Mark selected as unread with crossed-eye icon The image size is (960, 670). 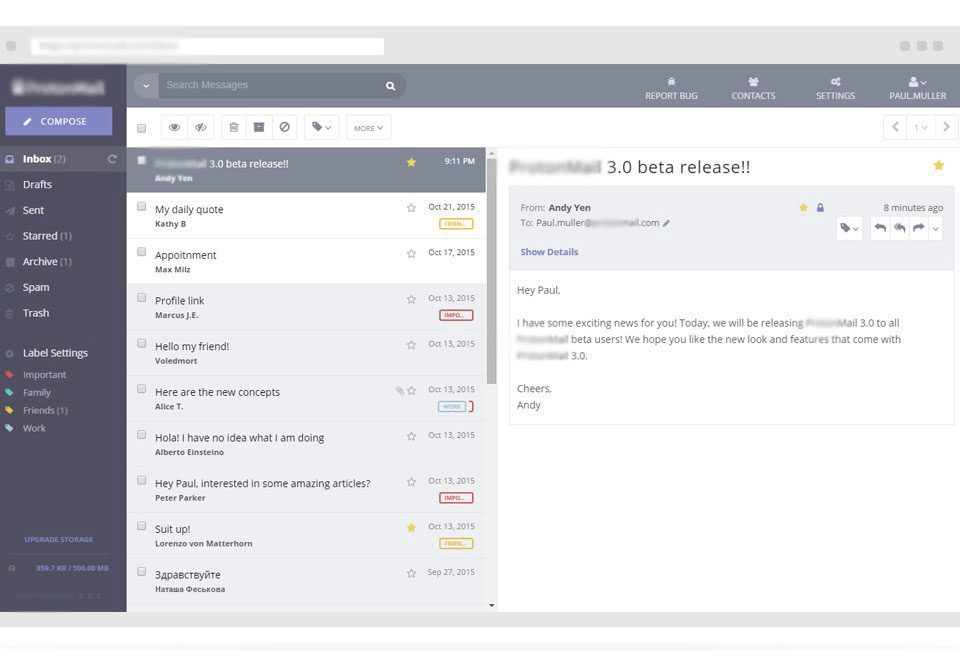pos(201,127)
